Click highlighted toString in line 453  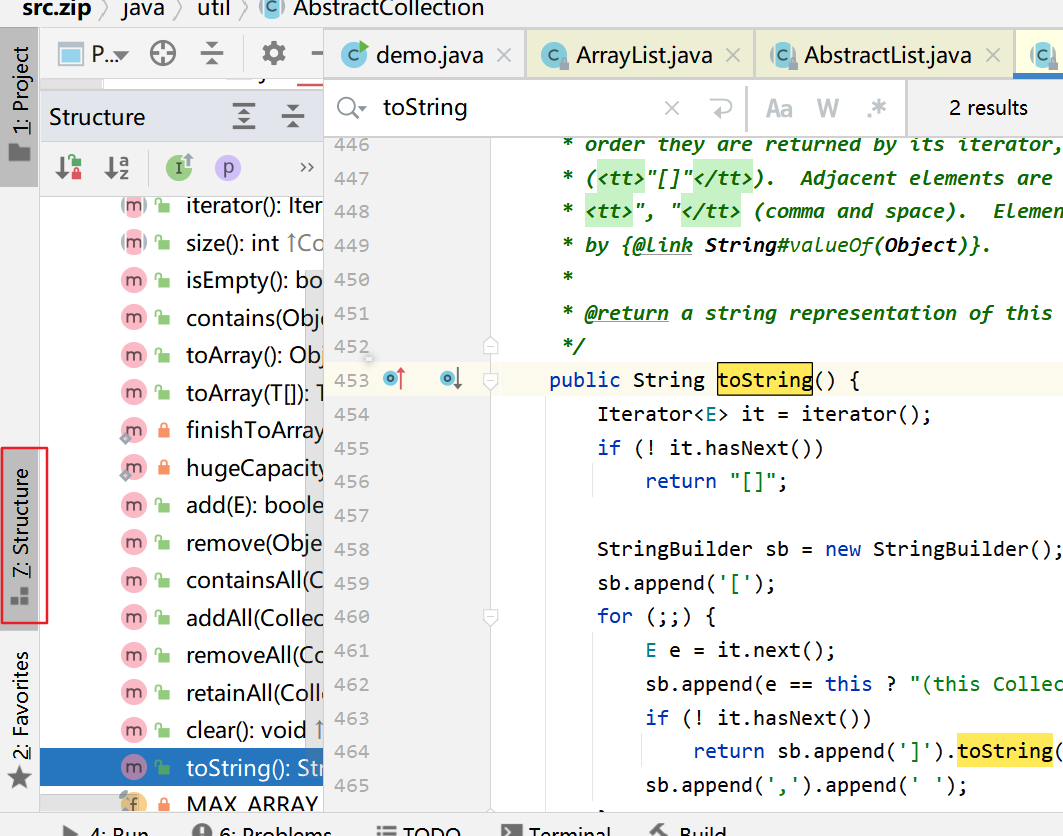pos(765,380)
